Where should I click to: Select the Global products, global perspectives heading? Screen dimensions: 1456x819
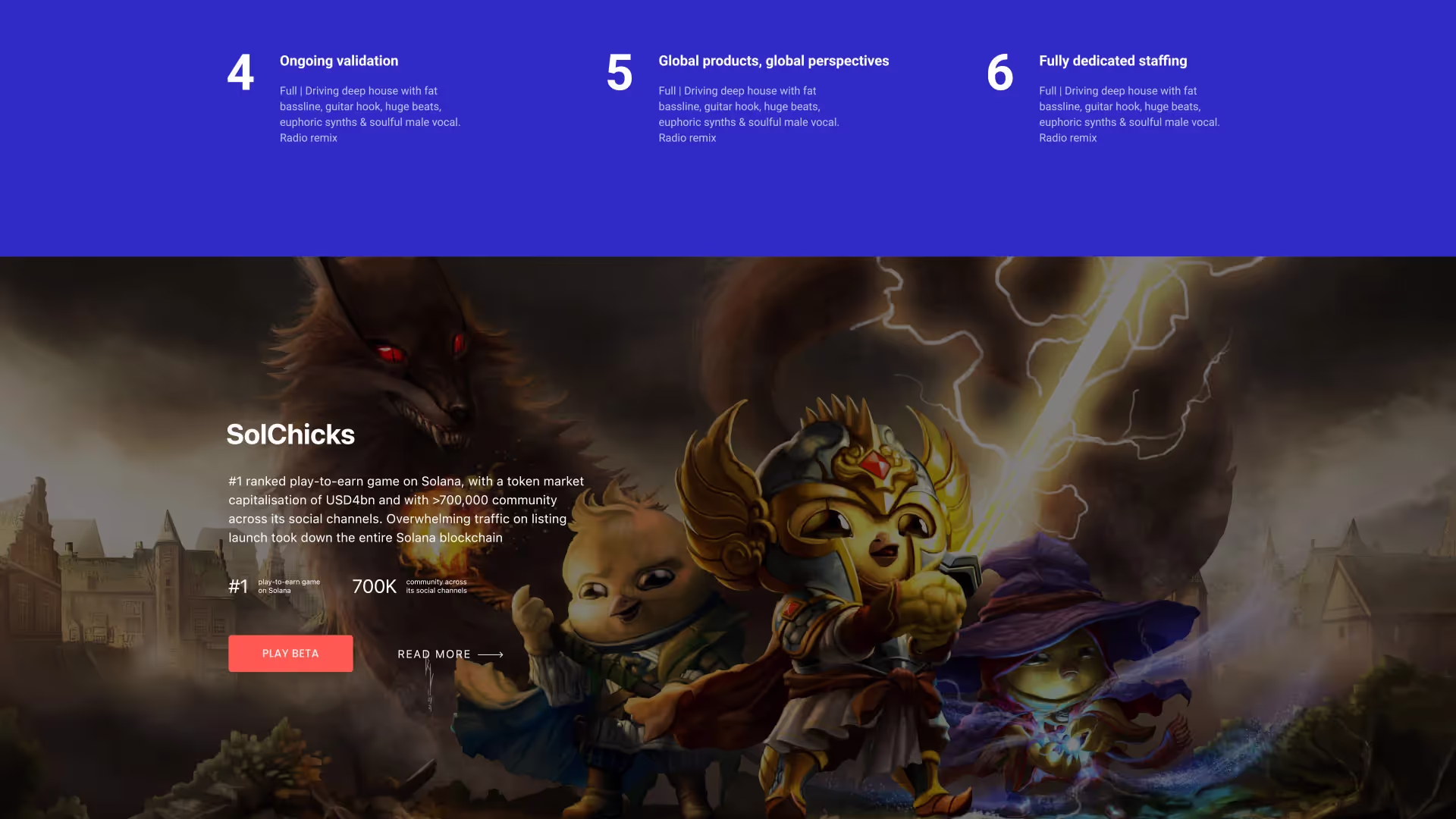click(x=773, y=61)
